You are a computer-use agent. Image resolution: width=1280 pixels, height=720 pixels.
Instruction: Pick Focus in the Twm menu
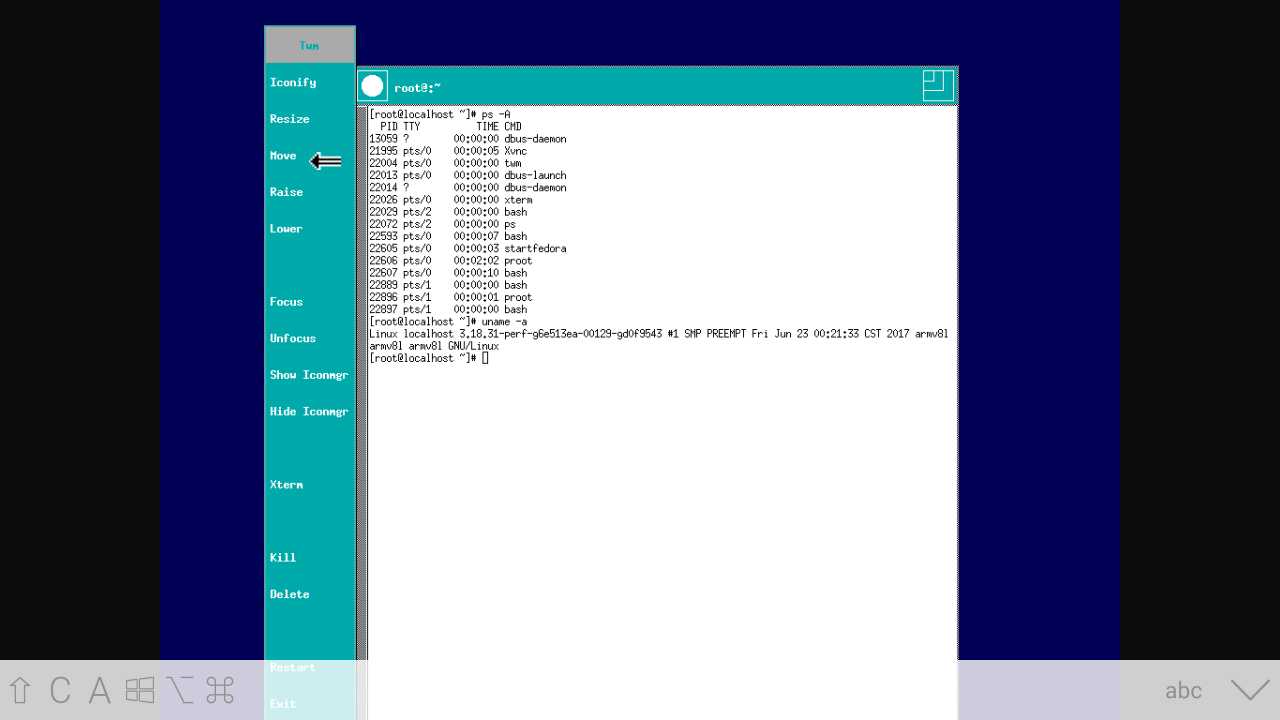(310, 302)
